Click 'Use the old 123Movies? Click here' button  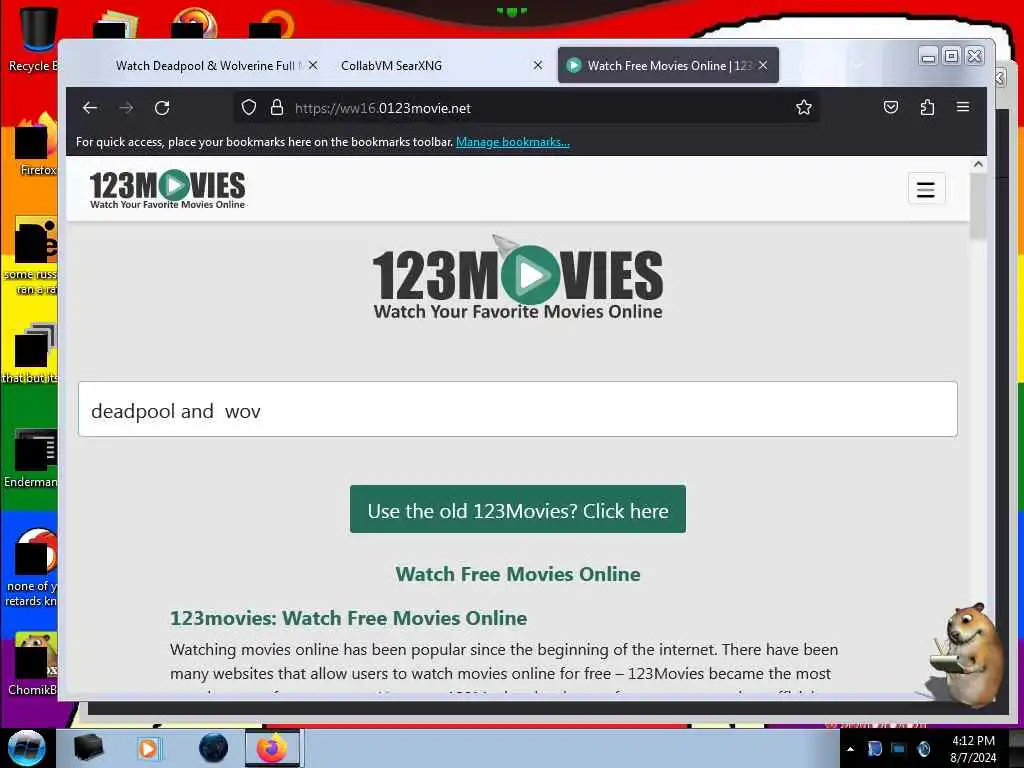pos(518,509)
